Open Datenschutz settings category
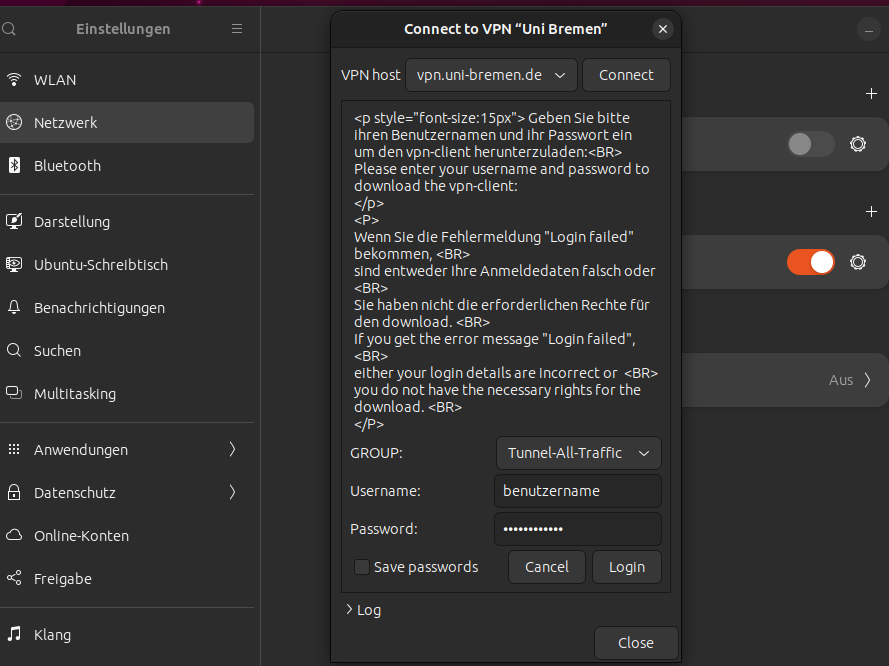 coord(75,493)
